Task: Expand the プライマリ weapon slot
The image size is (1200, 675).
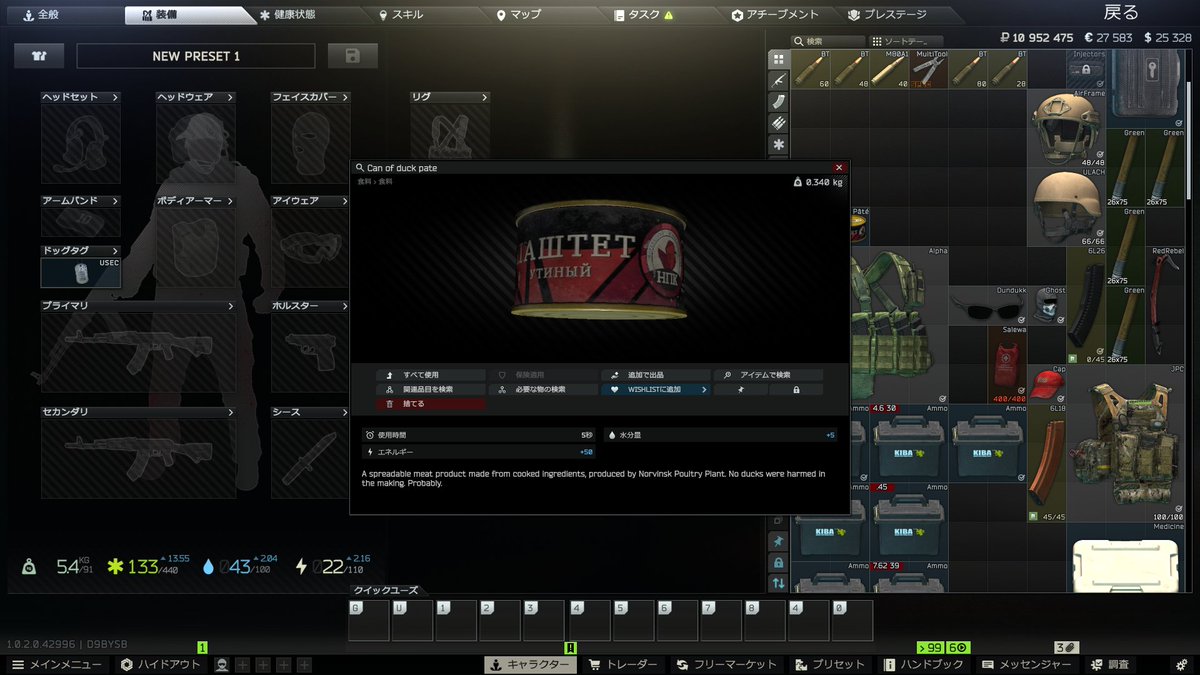Action: (x=139, y=306)
